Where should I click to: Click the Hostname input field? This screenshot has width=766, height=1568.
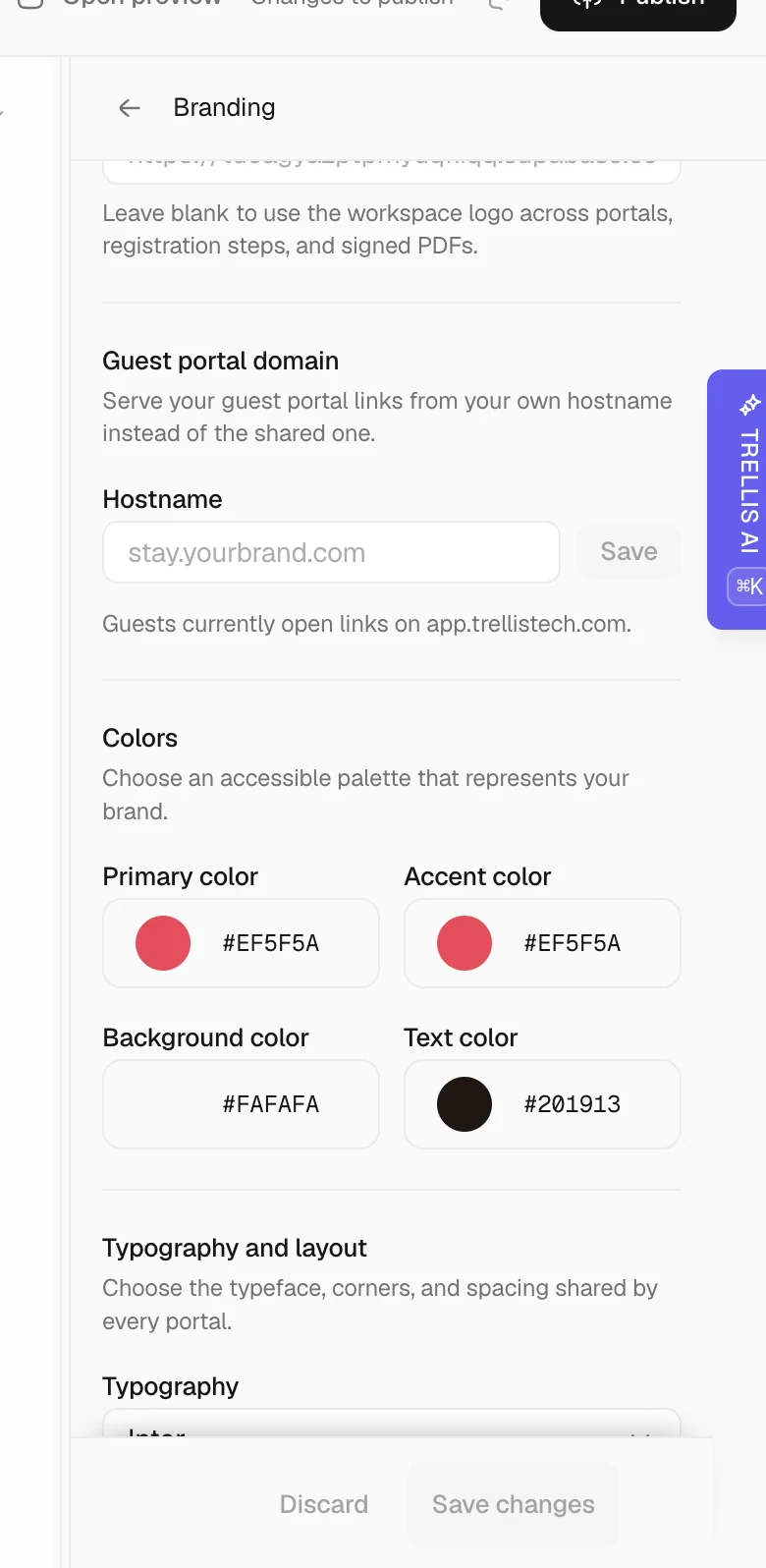pyautogui.click(x=331, y=552)
